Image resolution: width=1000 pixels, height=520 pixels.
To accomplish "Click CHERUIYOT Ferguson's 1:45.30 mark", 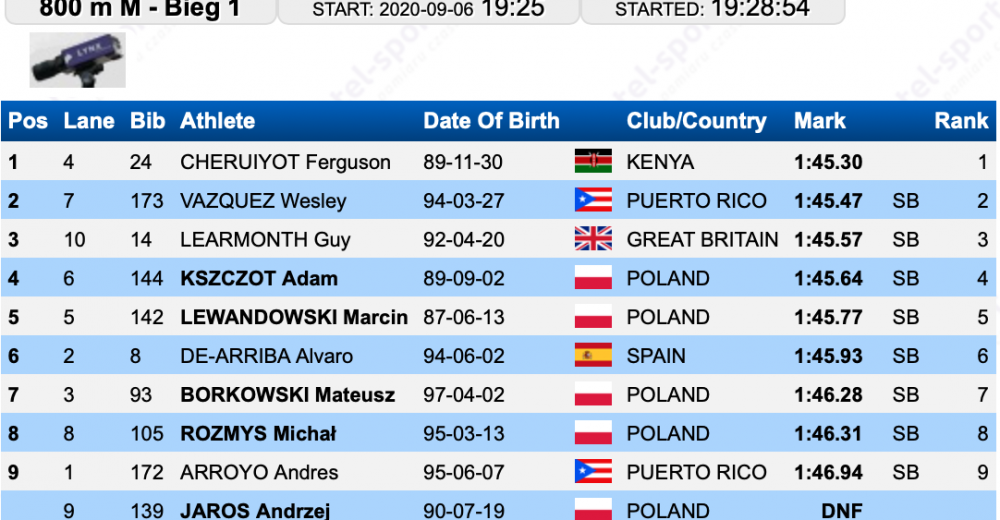I will [x=828, y=162].
